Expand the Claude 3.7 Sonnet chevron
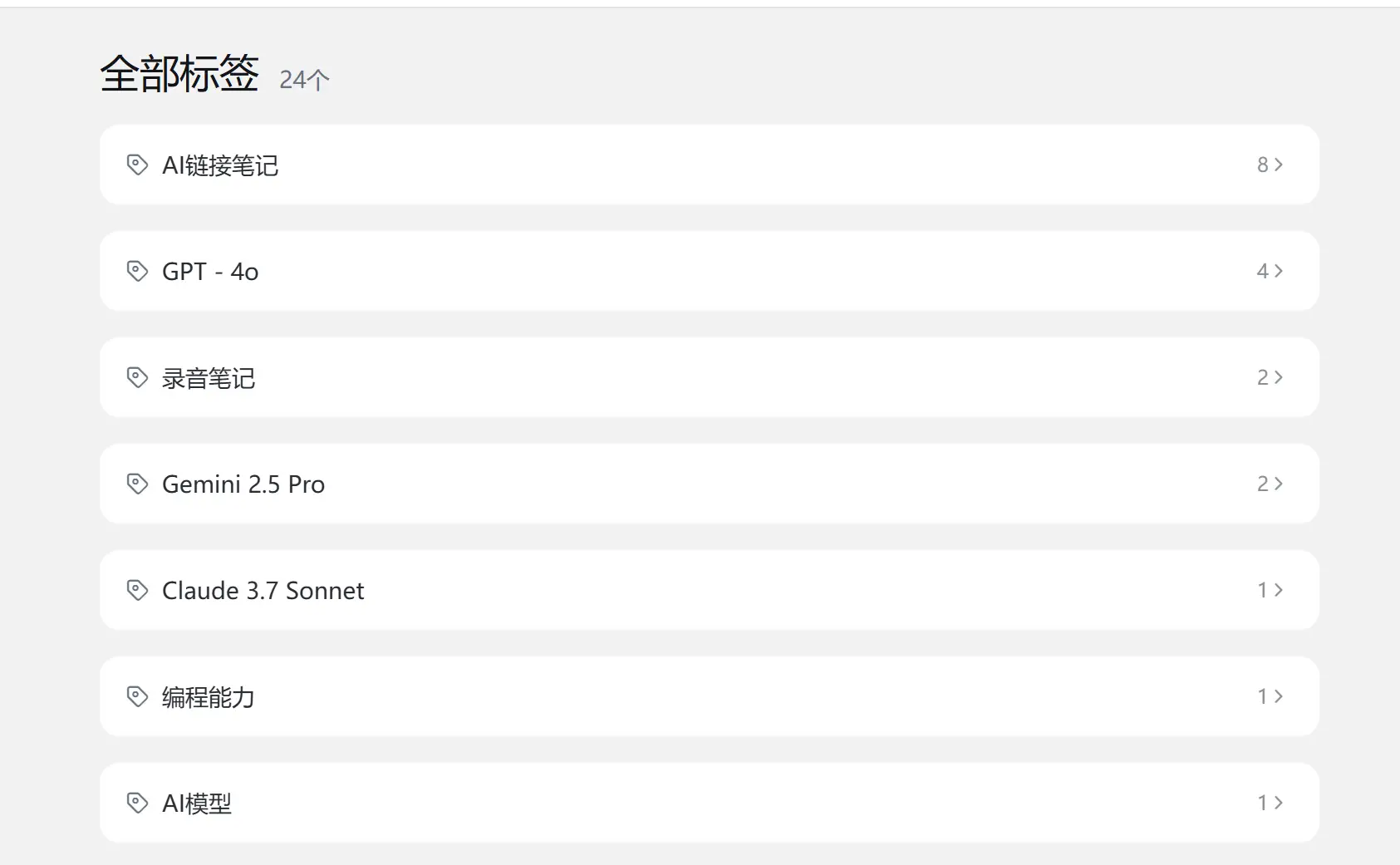Image resolution: width=1400 pixels, height=865 pixels. click(x=1279, y=590)
